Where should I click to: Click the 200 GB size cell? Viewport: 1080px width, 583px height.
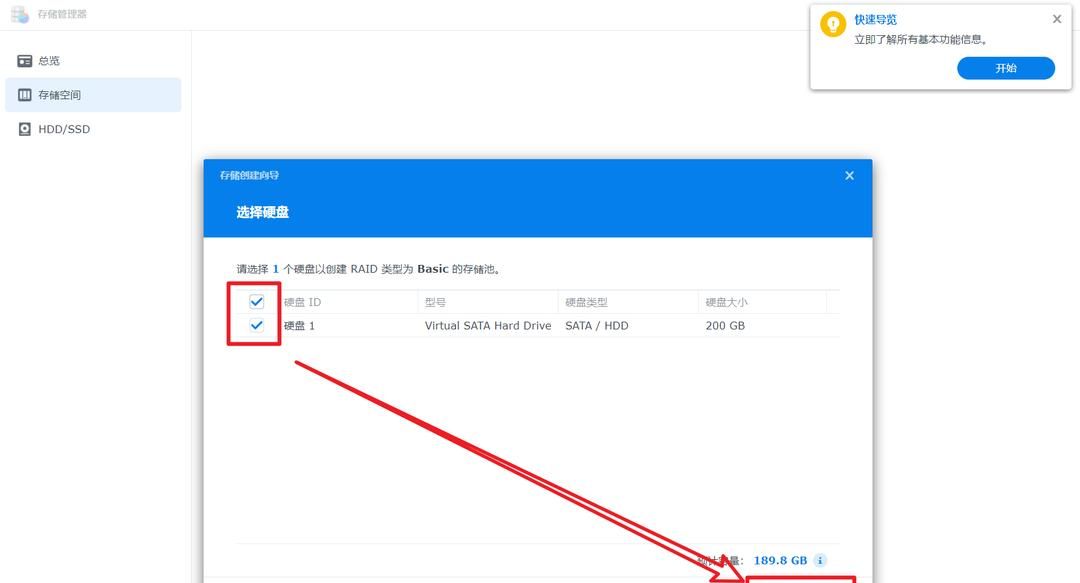(x=724, y=326)
